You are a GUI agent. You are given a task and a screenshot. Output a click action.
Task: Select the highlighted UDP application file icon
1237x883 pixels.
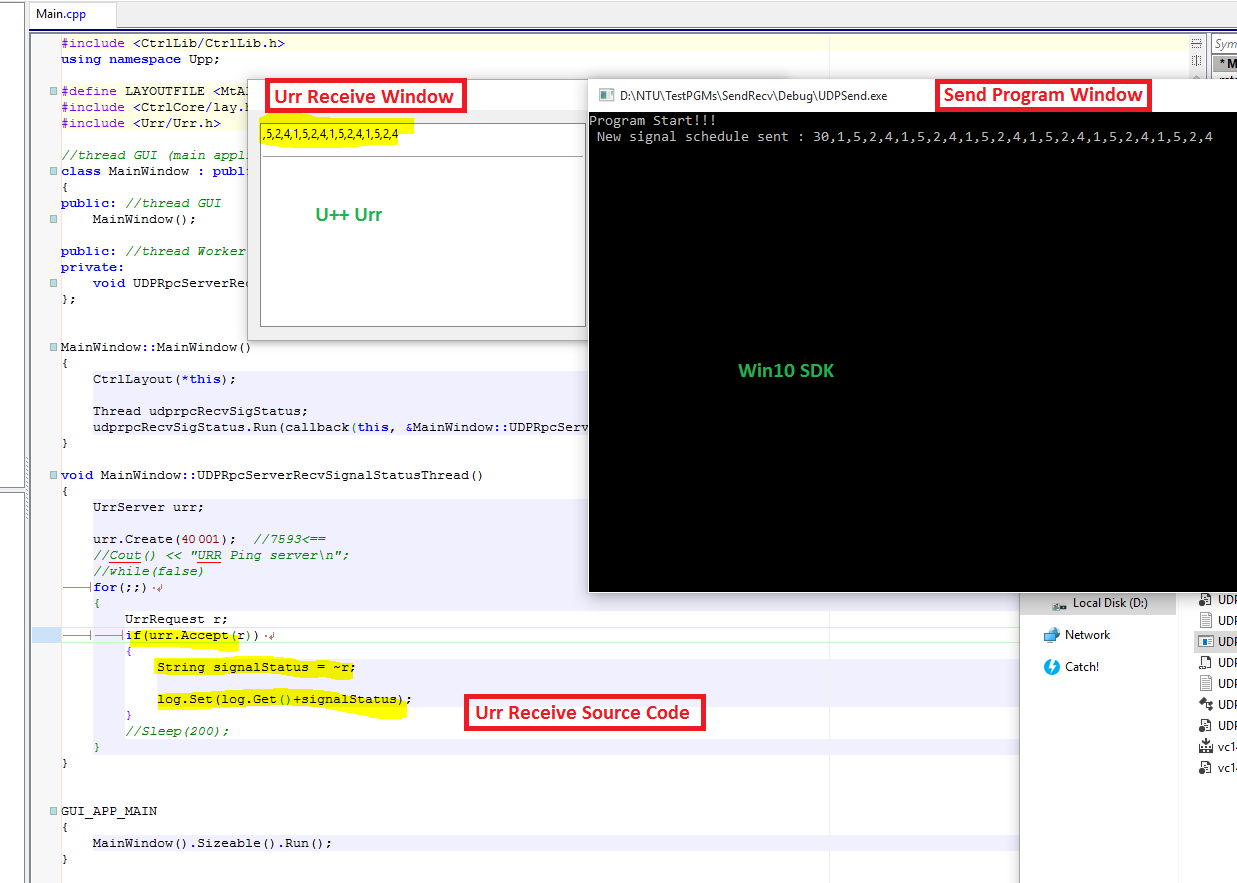pos(1205,641)
